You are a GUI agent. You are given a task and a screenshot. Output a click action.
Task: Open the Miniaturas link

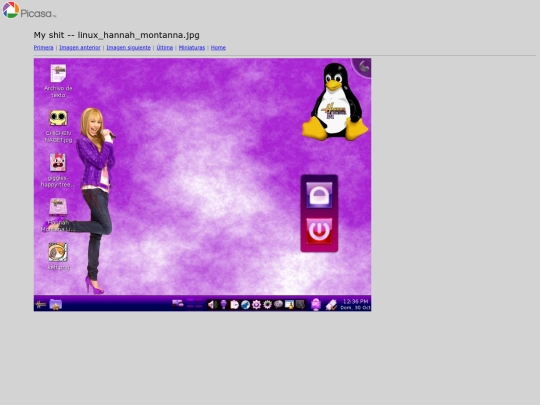click(192, 48)
